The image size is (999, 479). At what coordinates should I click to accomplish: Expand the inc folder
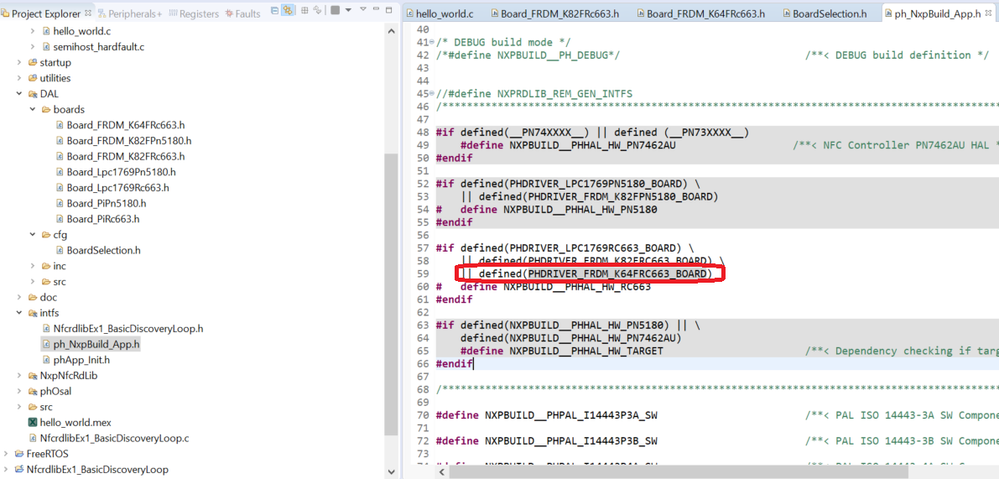tap(32, 266)
